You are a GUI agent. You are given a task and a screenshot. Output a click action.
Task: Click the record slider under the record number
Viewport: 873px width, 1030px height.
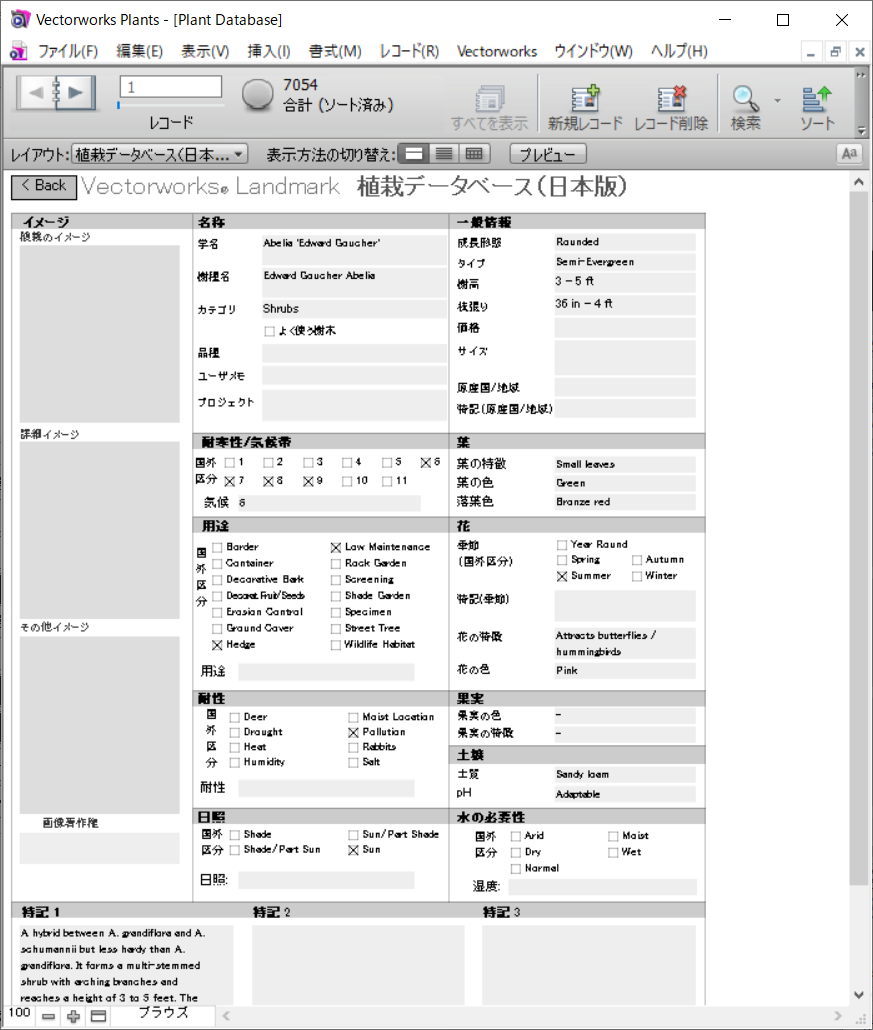(170, 104)
